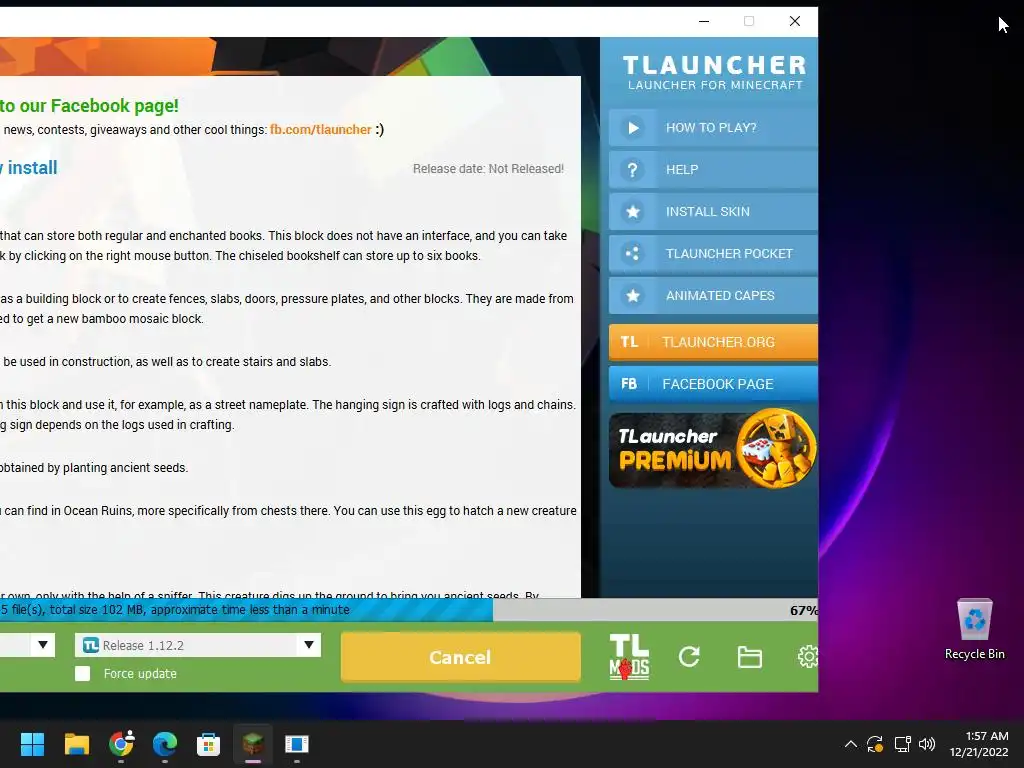The width and height of the screenshot is (1024, 768).
Task: Expand the account dropdown arrow
Action: [42, 645]
